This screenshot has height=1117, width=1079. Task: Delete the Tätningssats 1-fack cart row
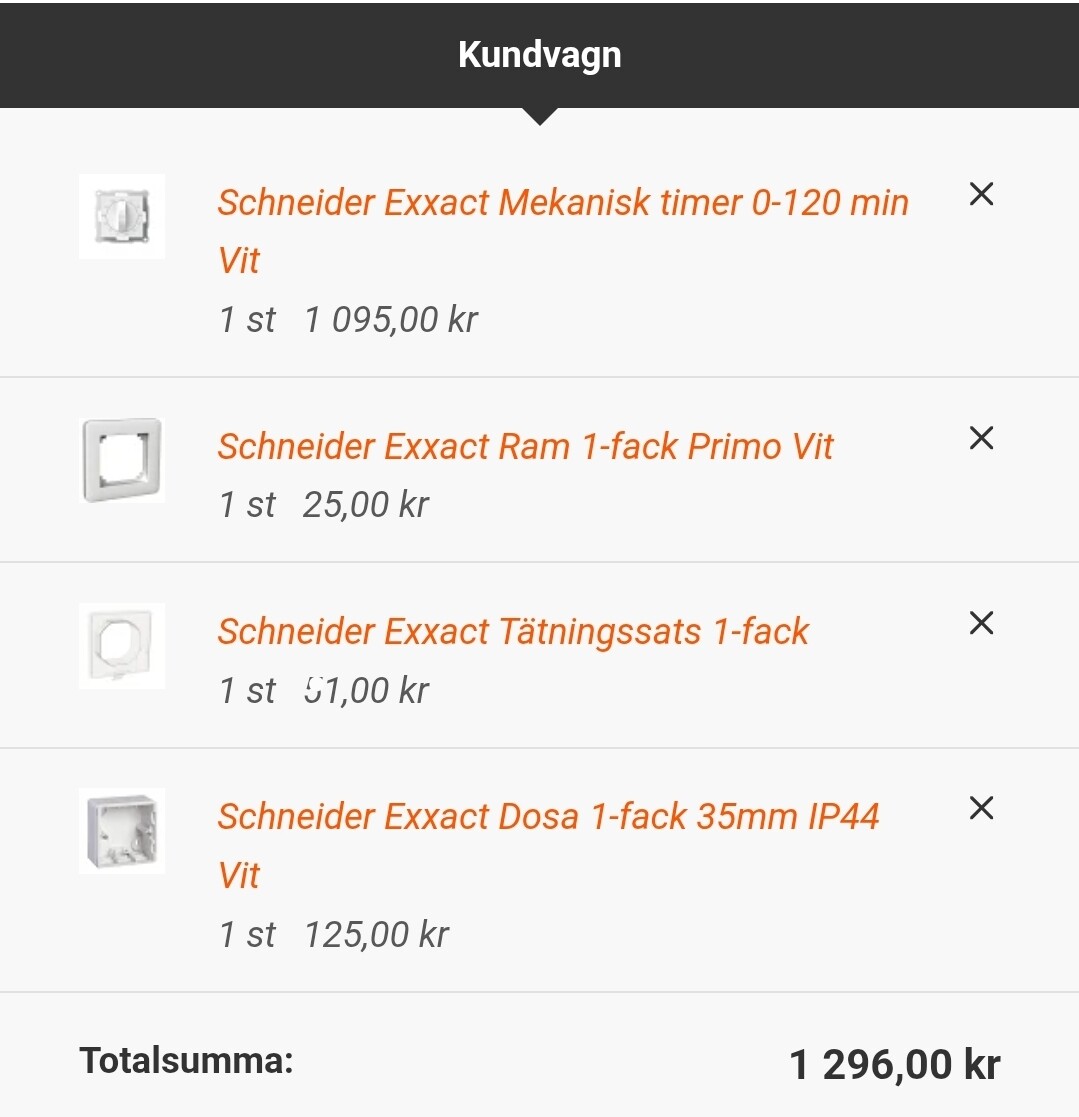tap(981, 623)
